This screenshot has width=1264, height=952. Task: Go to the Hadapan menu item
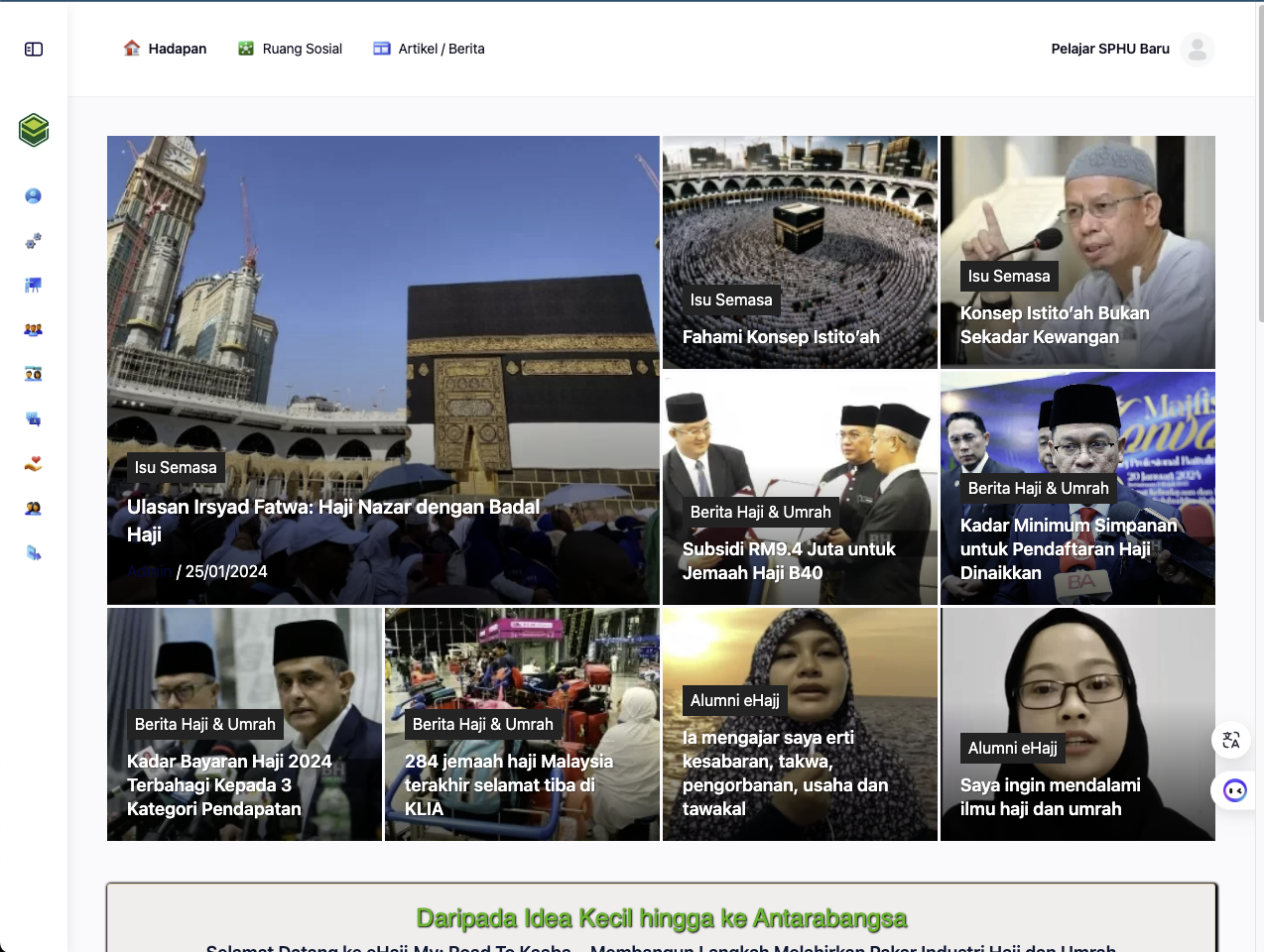tap(165, 49)
